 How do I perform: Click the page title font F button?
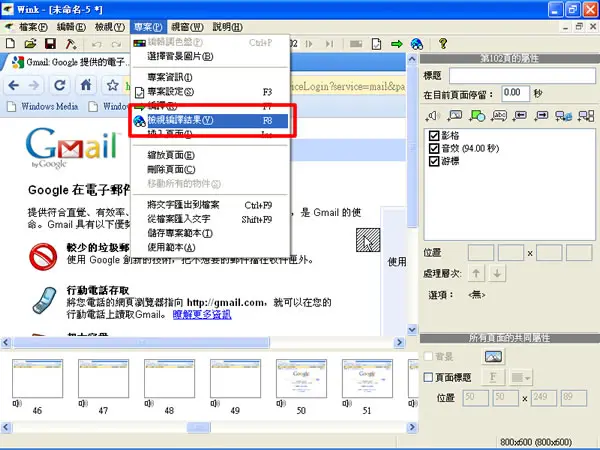493,377
